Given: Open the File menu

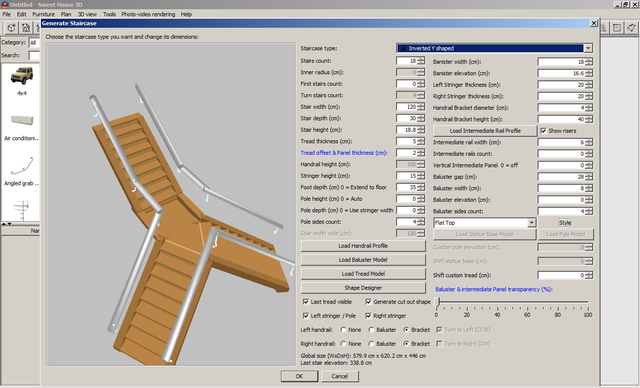Looking at the screenshot, I should point(7,14).
